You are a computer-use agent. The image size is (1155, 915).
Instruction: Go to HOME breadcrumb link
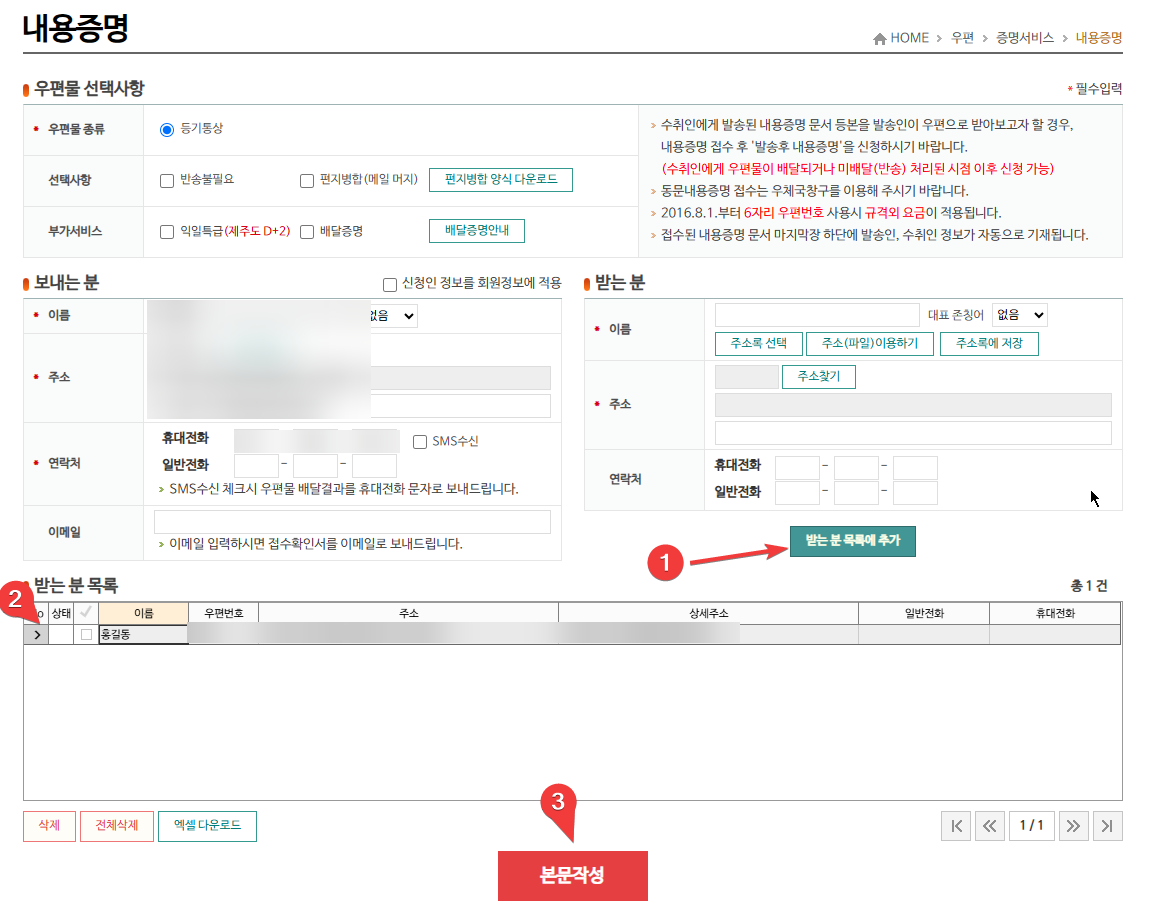[x=910, y=38]
